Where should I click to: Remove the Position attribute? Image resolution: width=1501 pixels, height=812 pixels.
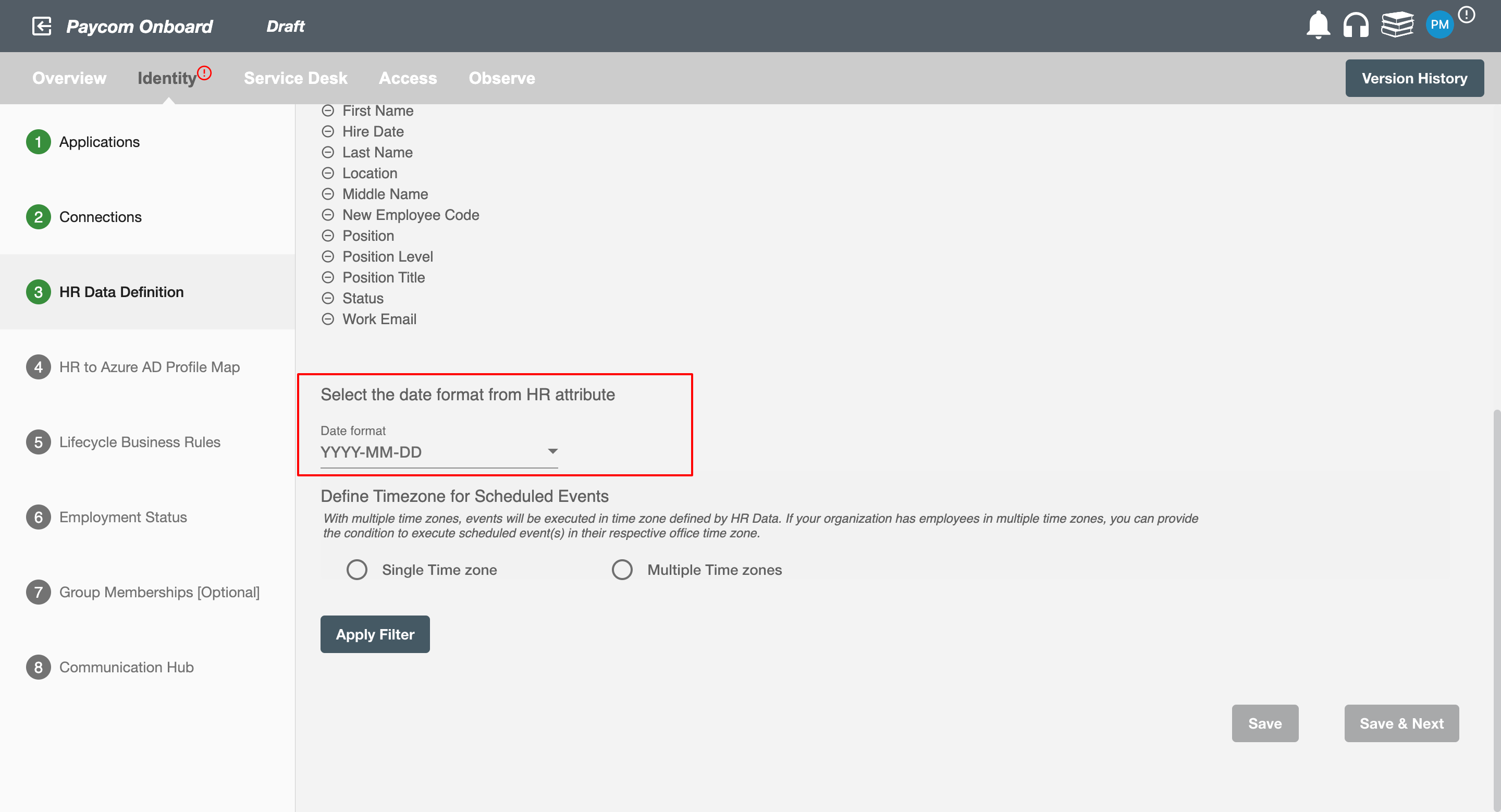point(328,236)
